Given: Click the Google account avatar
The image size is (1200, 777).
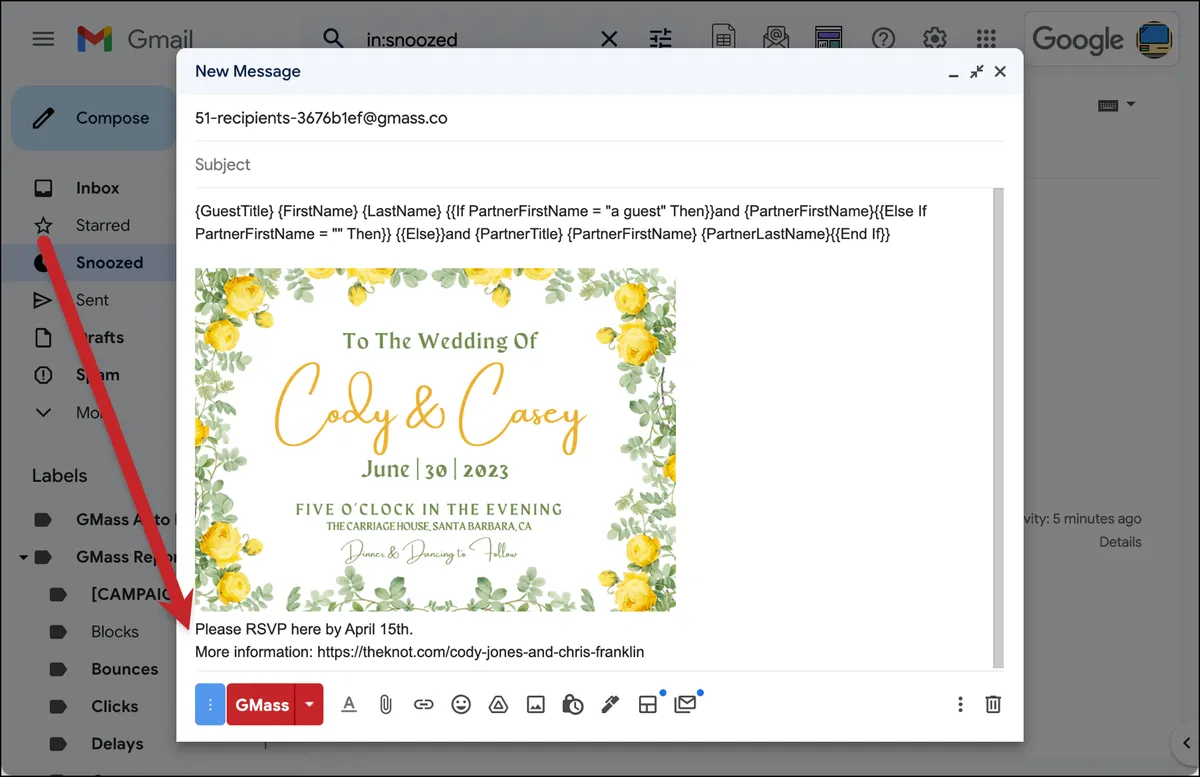Looking at the screenshot, I should 1155,39.
